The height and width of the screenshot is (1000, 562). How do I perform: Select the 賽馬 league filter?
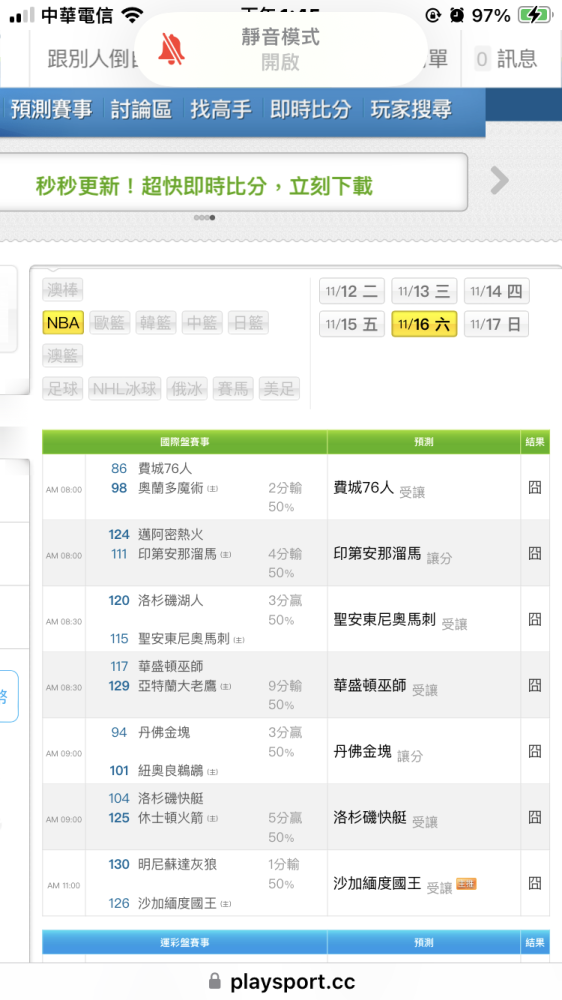(233, 388)
